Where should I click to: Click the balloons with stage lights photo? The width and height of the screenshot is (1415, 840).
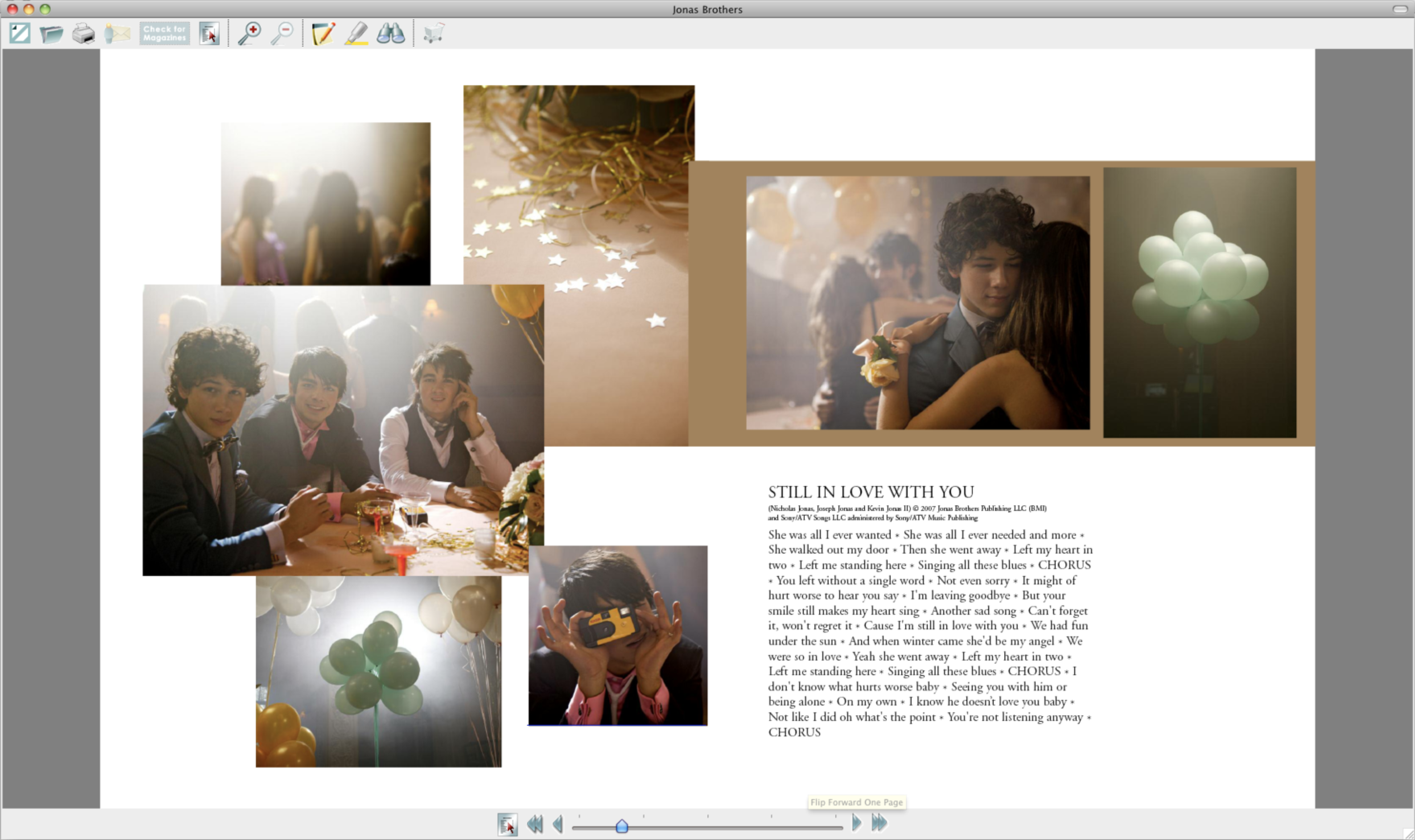click(378, 671)
